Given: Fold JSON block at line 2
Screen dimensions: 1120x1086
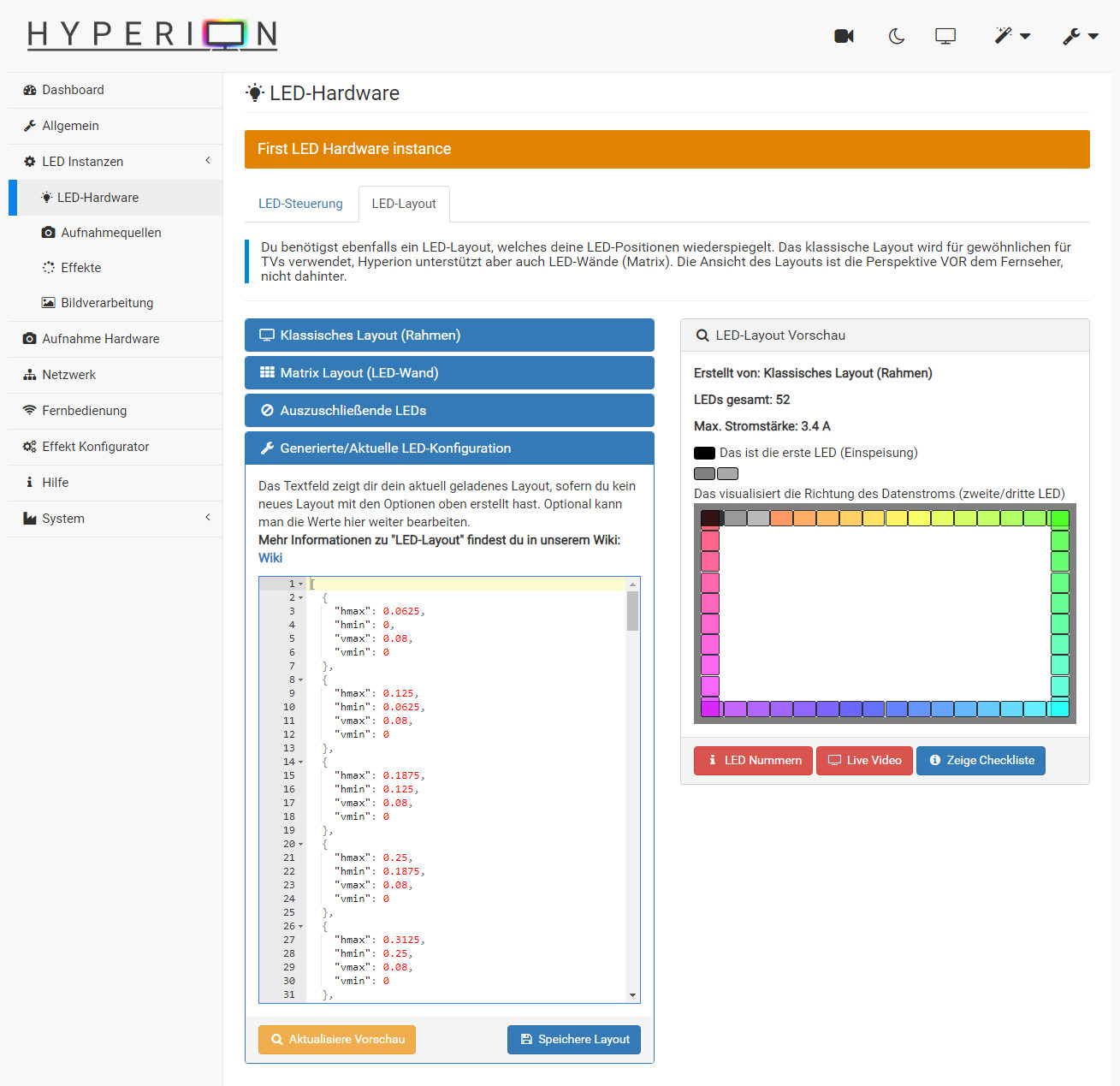Looking at the screenshot, I should click(x=300, y=597).
